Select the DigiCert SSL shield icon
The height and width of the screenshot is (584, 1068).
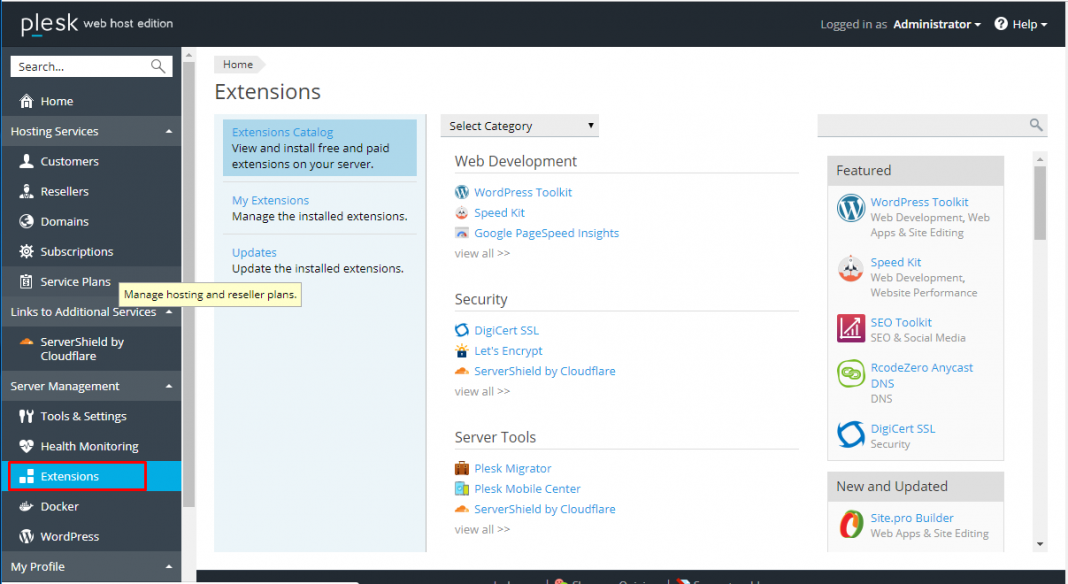click(x=462, y=330)
